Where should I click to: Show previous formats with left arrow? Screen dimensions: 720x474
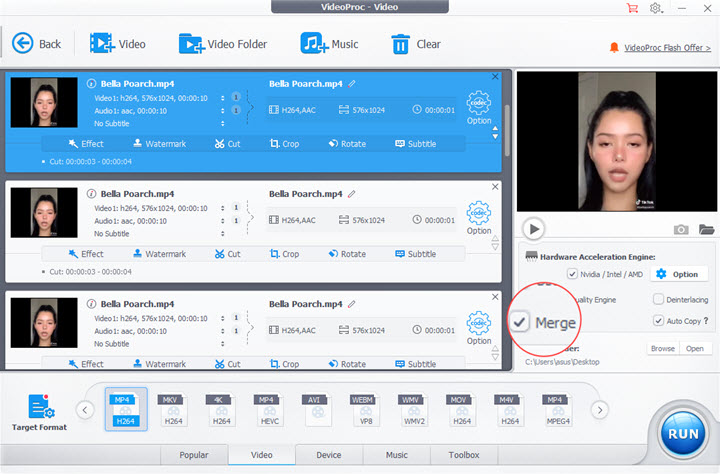click(85, 410)
